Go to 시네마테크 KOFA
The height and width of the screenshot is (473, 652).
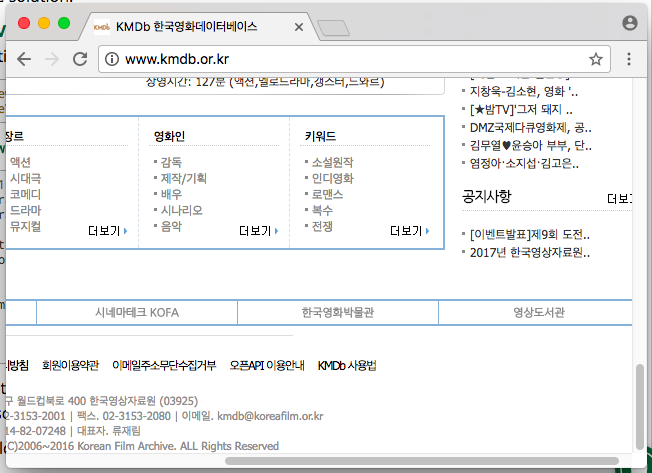point(137,313)
